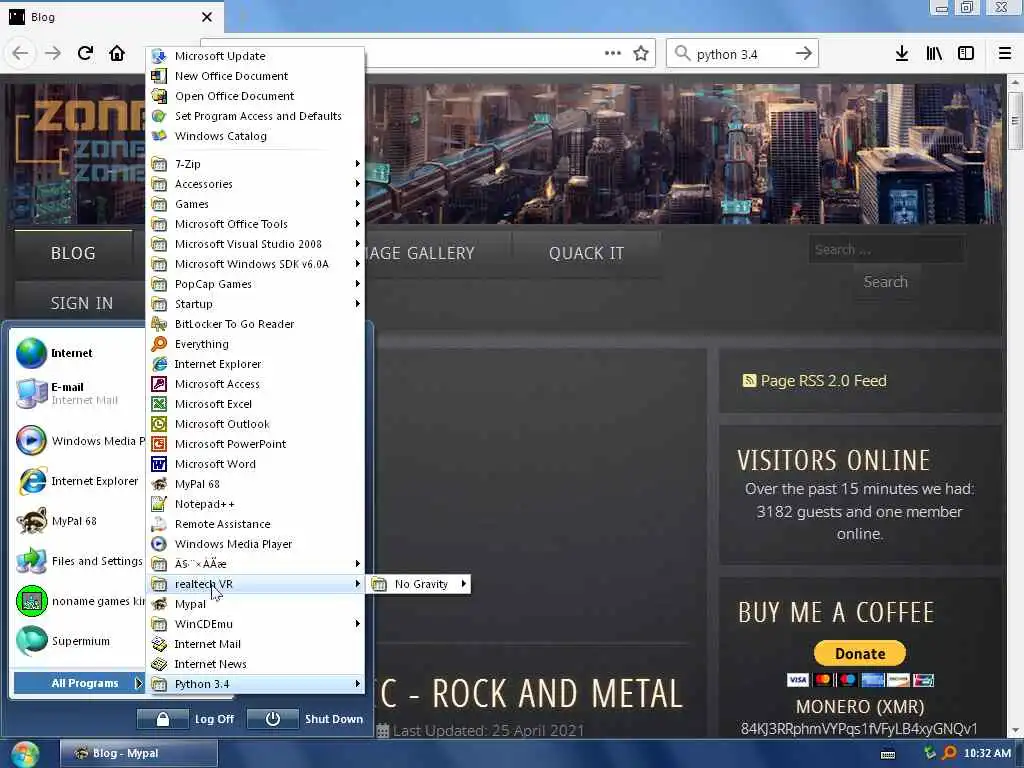The image size is (1024, 768).
Task: Click the Log Off button
Action: pyautogui.click(x=186, y=719)
